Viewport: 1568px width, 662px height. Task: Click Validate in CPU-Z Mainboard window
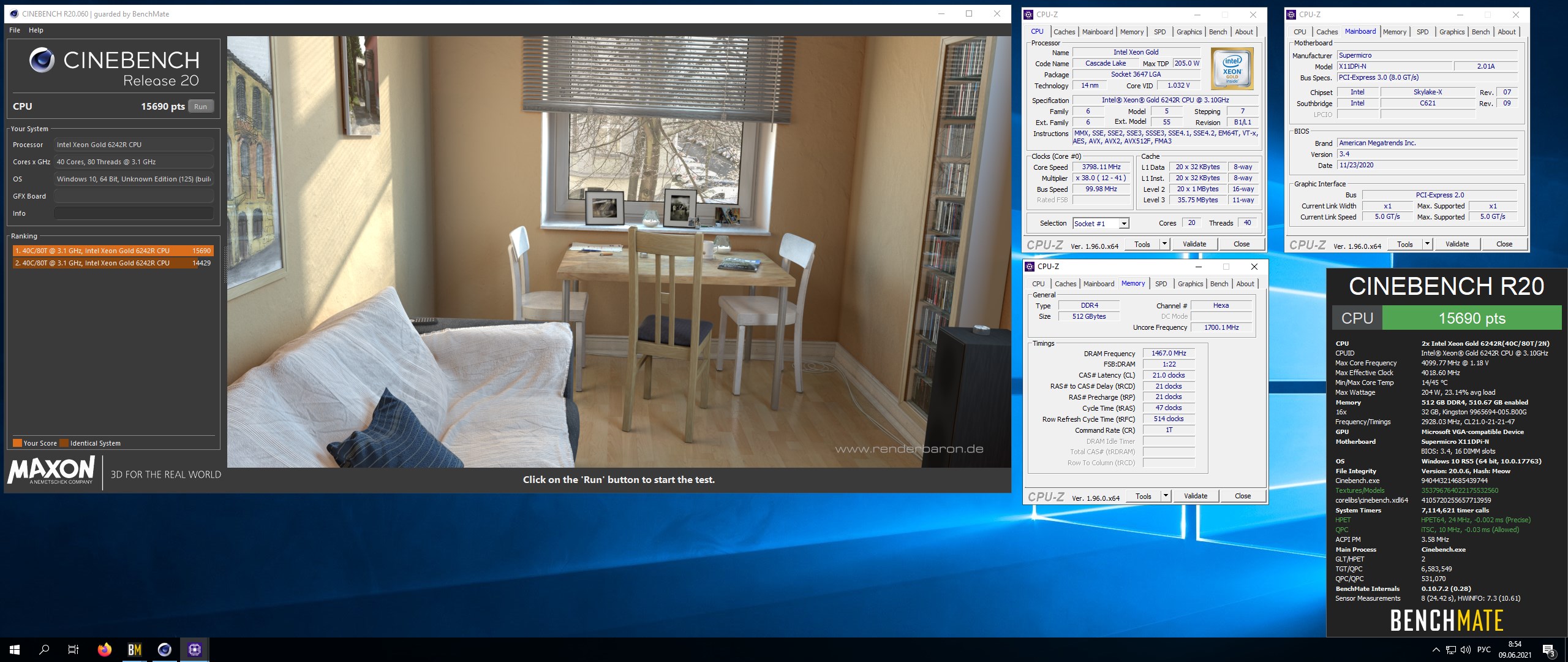coord(1457,244)
